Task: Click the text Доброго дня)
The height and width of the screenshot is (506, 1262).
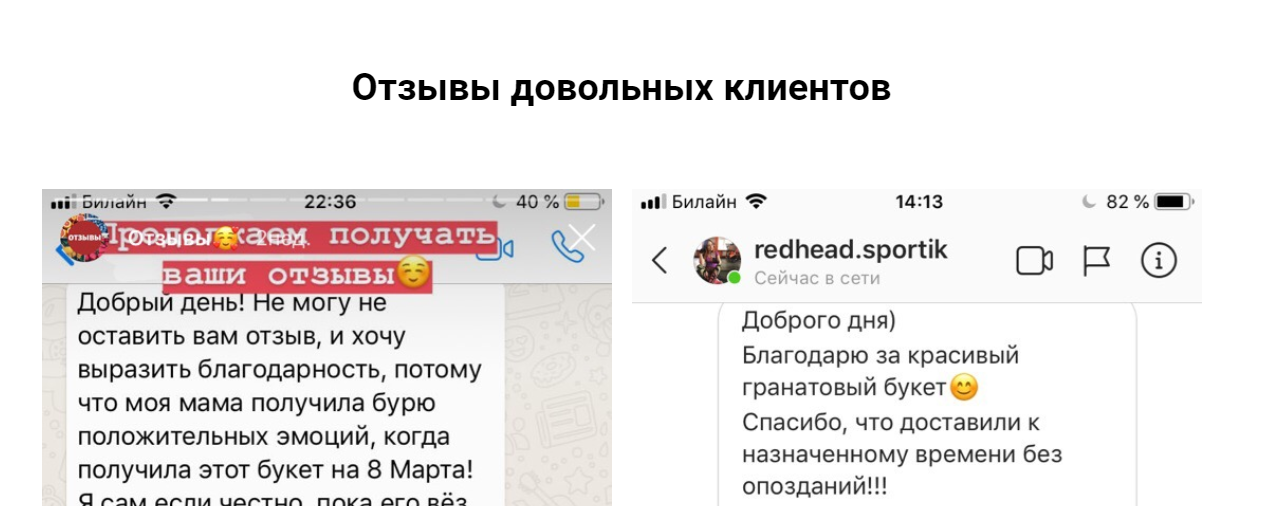Action: click(819, 320)
